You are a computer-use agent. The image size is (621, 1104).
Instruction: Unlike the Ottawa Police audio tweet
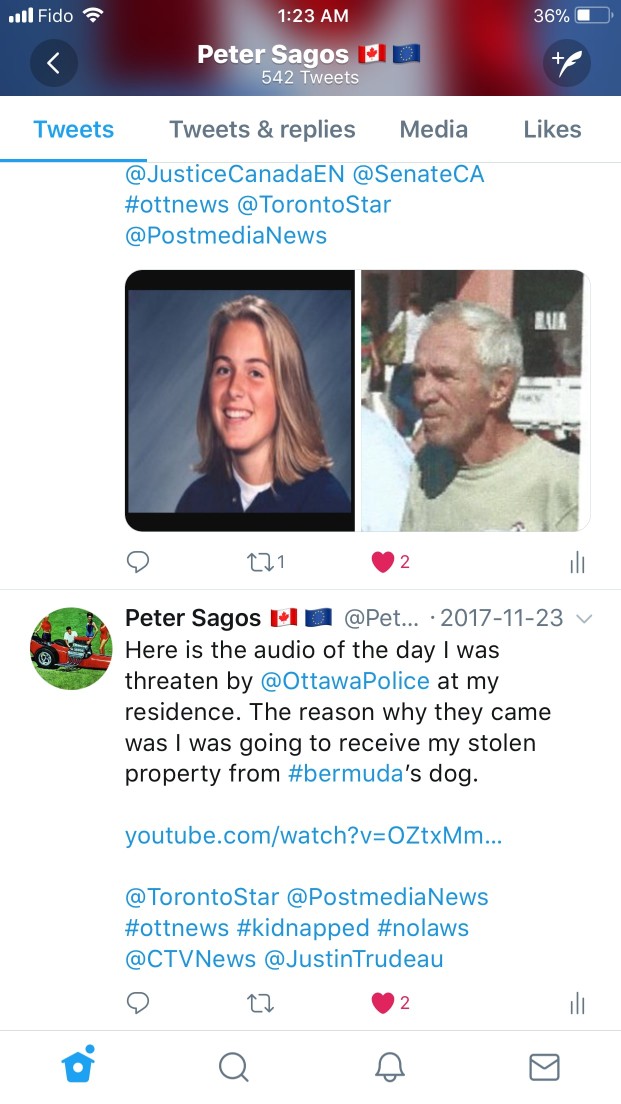(391, 1003)
